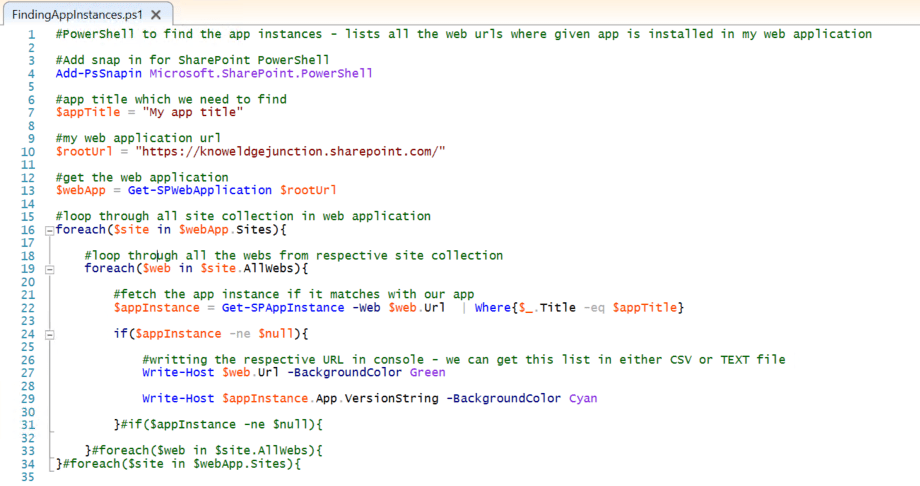Click the Get-SPAppInstance cmdlet on line 22
920x486 pixels.
pyautogui.click(x=283, y=308)
